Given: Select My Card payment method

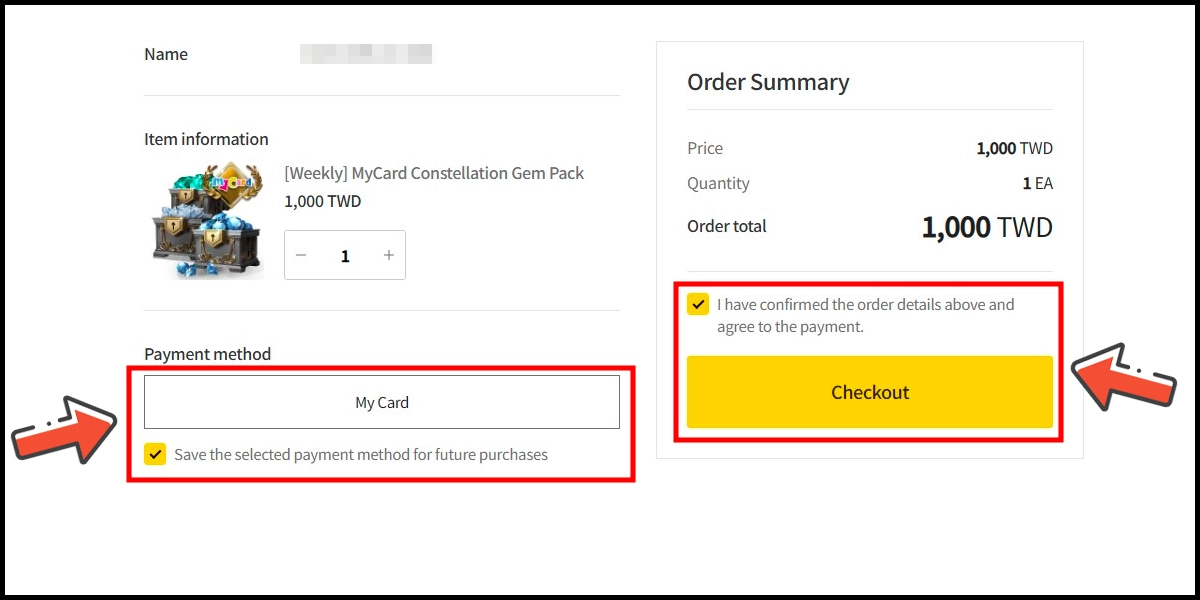Looking at the screenshot, I should [381, 402].
